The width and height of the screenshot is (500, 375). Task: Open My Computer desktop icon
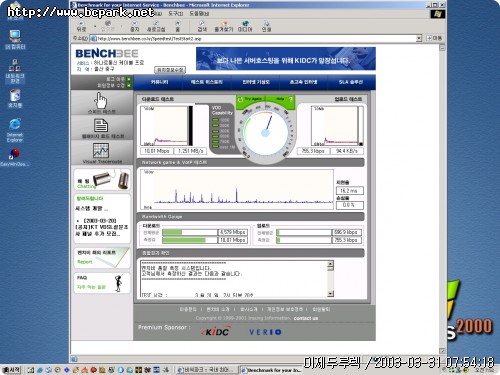15,39
